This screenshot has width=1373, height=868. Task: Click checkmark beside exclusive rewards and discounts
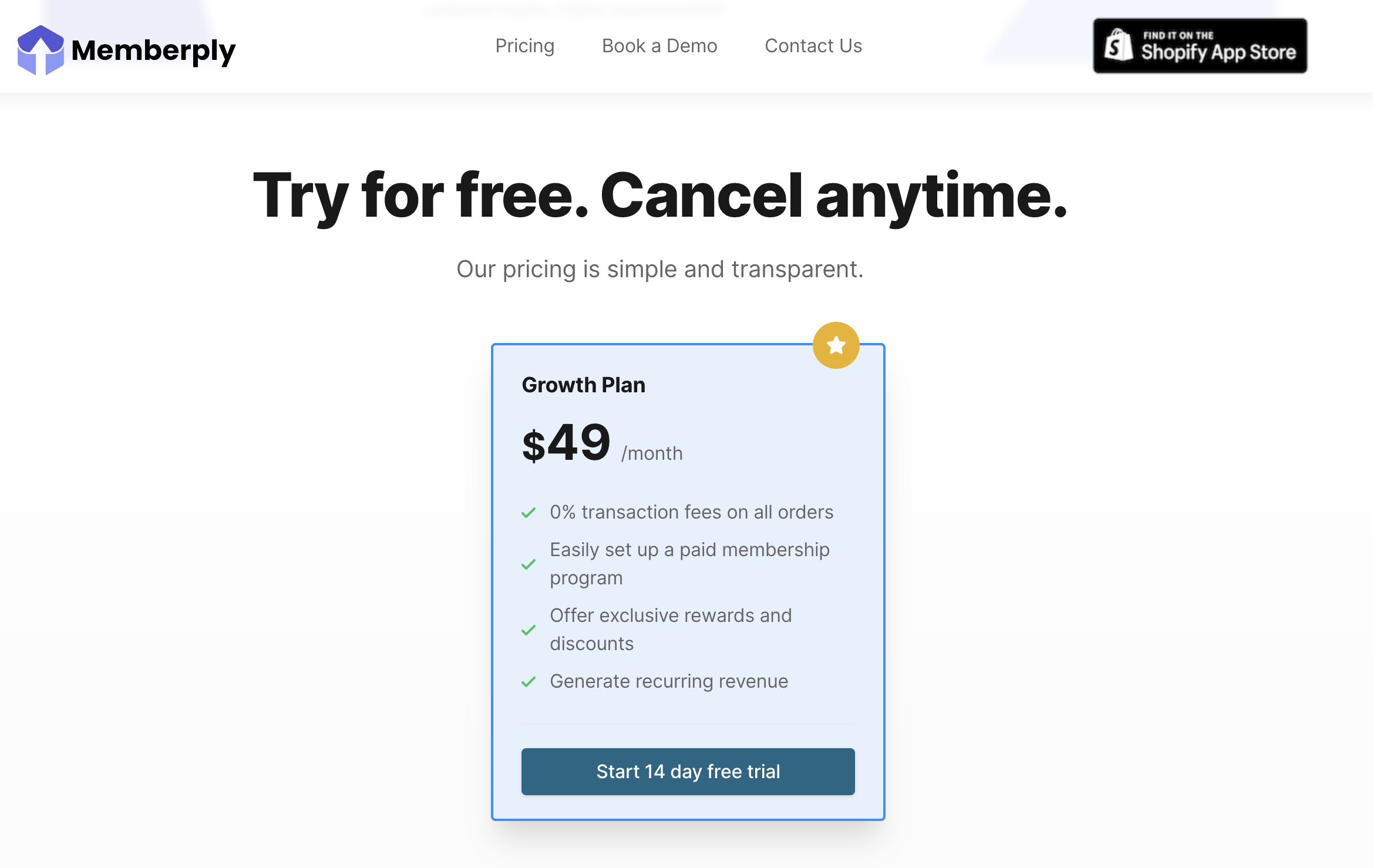[x=529, y=630]
